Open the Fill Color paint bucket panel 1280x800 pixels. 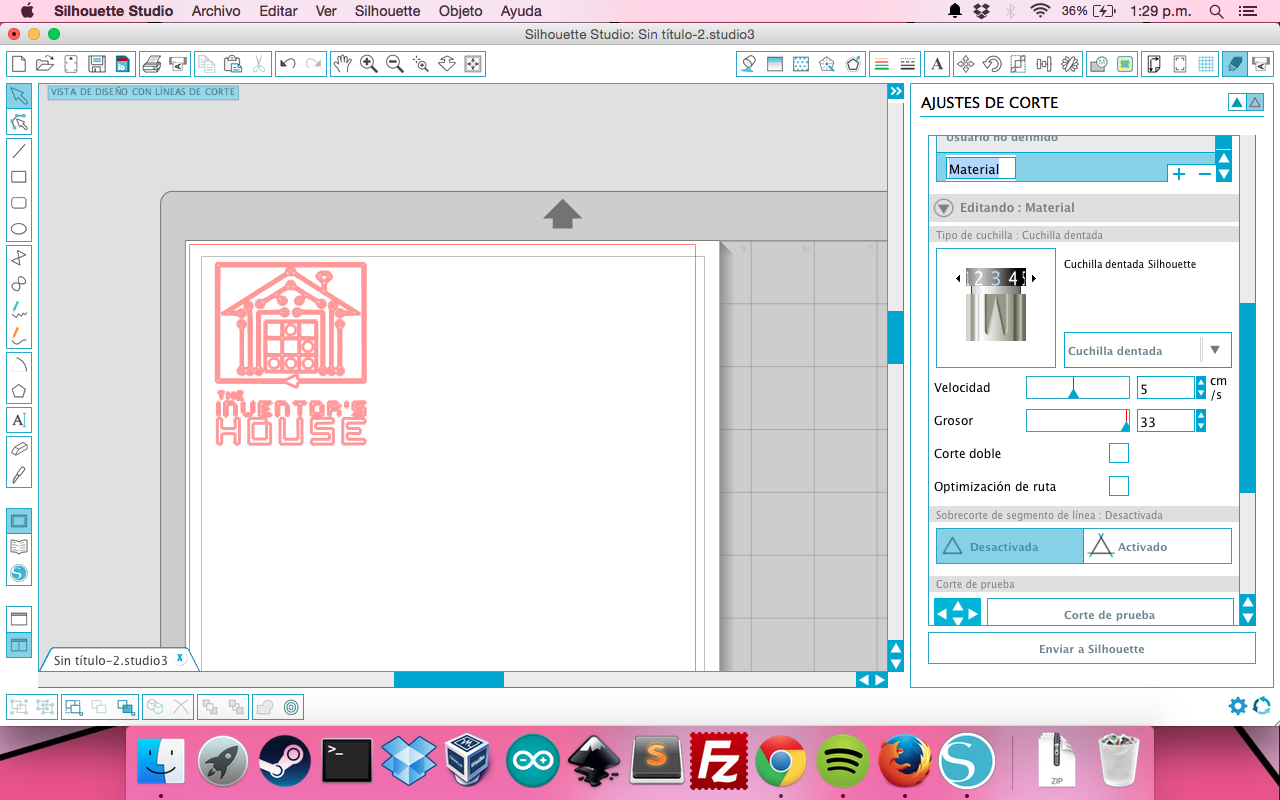coord(749,64)
